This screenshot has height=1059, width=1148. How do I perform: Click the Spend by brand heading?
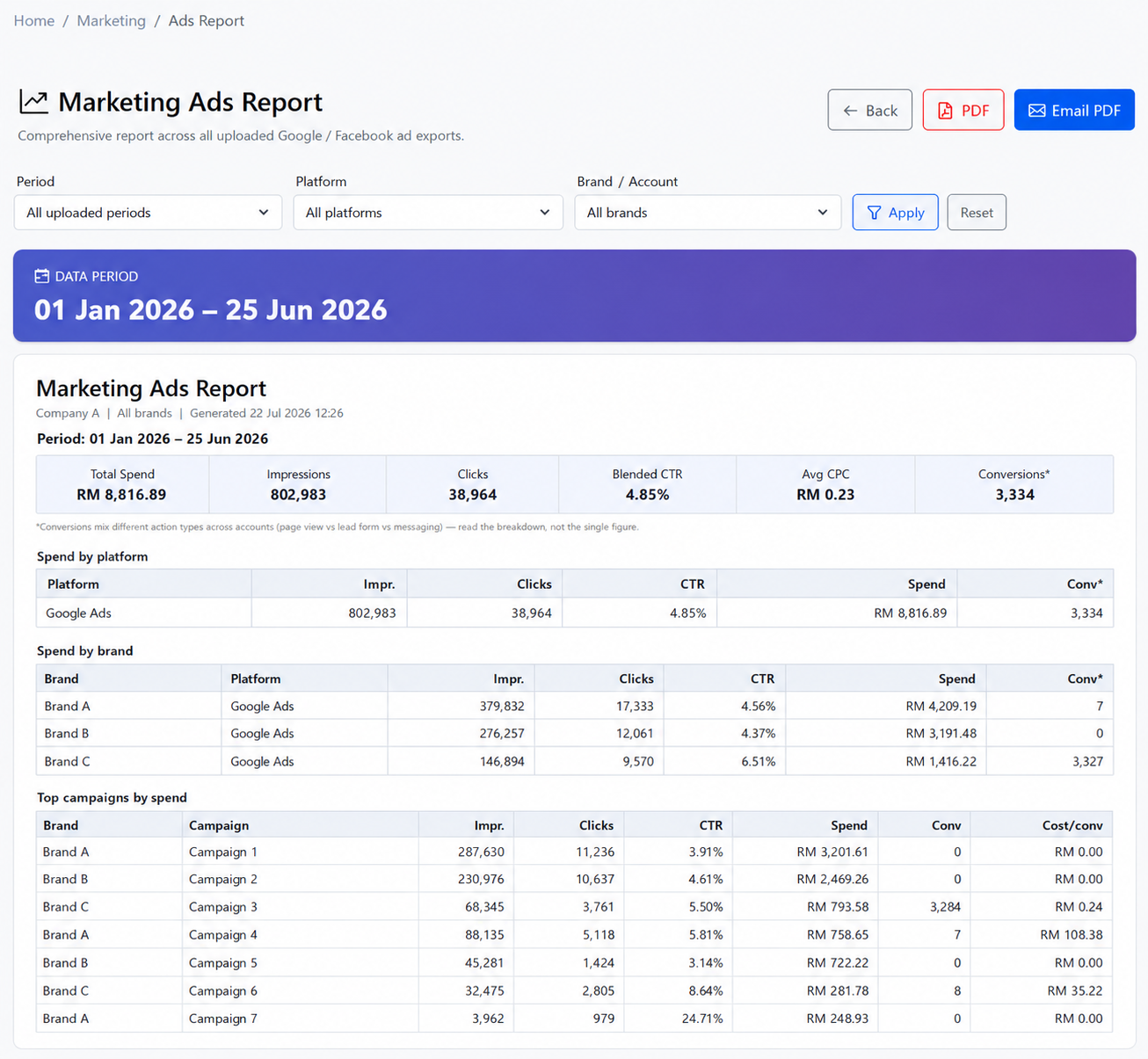pyautogui.click(x=84, y=651)
